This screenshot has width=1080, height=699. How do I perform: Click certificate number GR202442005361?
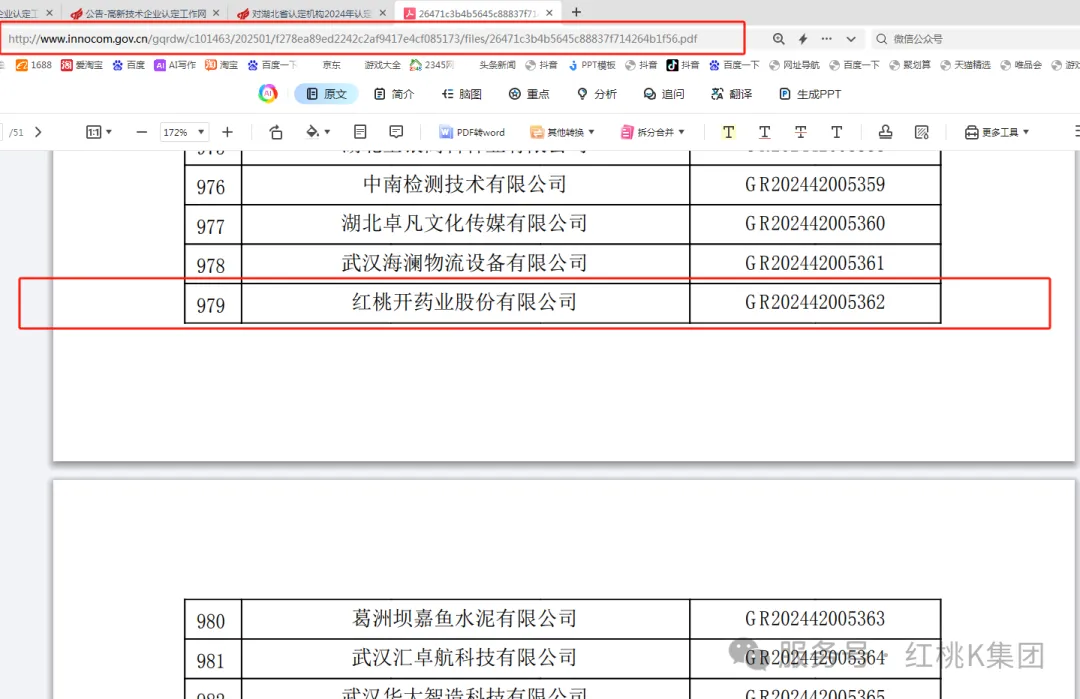point(815,263)
